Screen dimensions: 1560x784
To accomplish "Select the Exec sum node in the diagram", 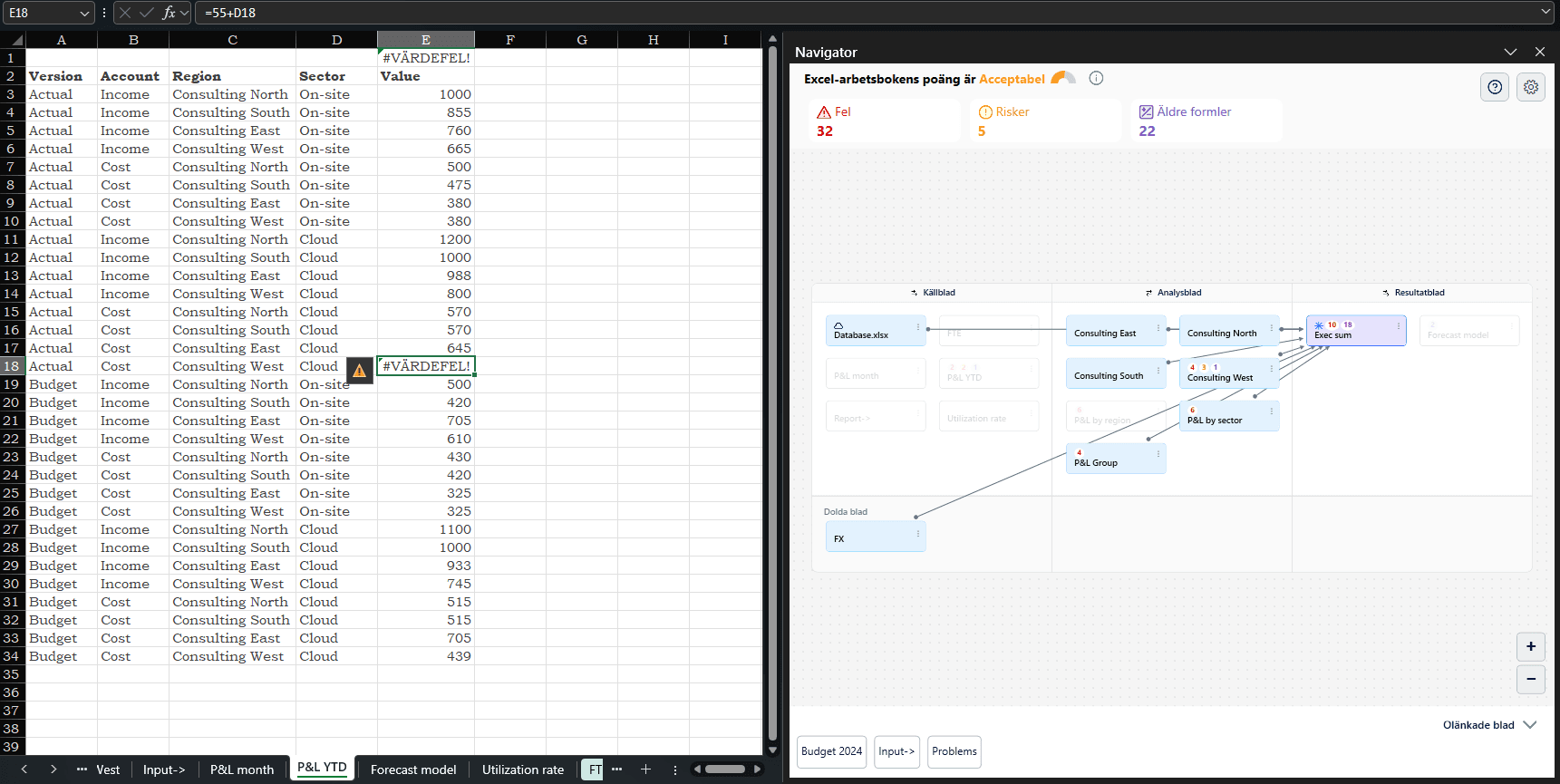I will (1356, 331).
